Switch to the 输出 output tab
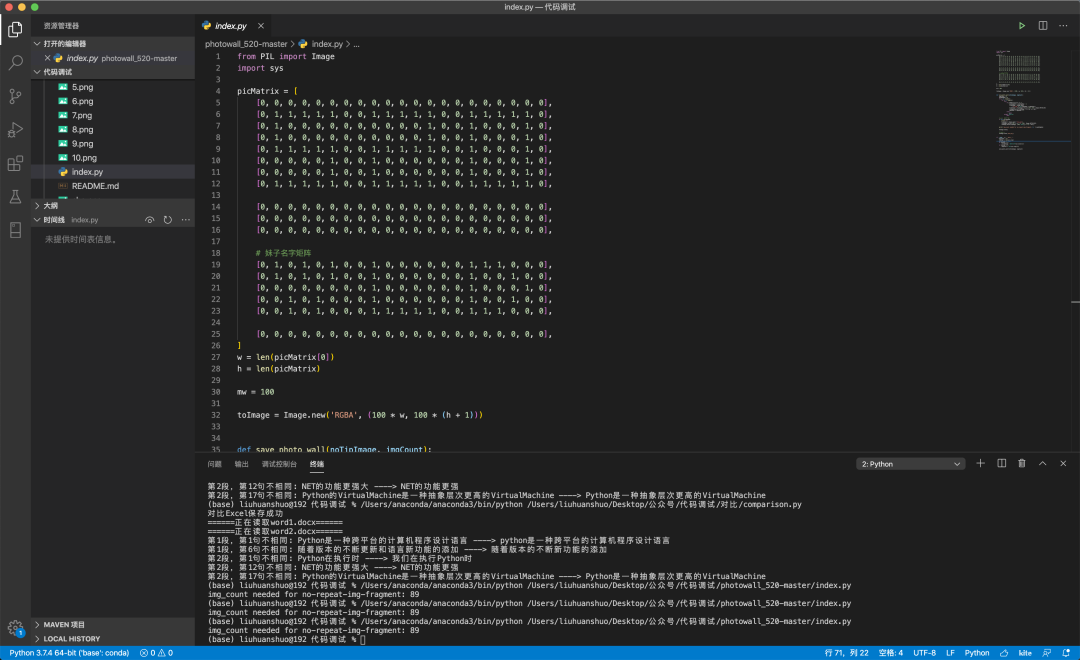This screenshot has width=1080, height=660. point(242,464)
